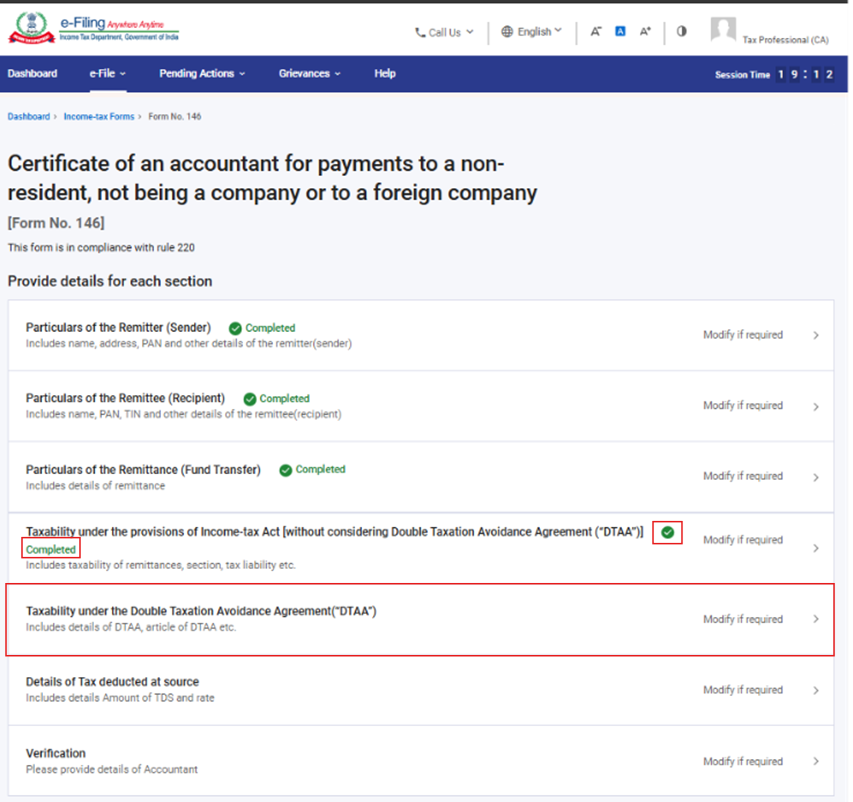Click Modify if required for TDS details
The height and width of the screenshot is (802, 853).
(742, 690)
